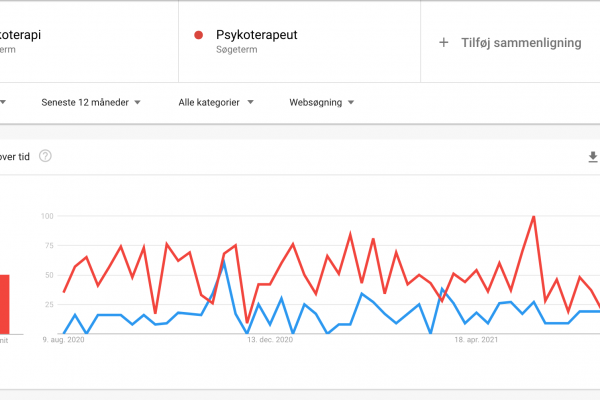Click the "Tilføj sammenligning" text
Screen dimensions: 600x400
[520, 43]
